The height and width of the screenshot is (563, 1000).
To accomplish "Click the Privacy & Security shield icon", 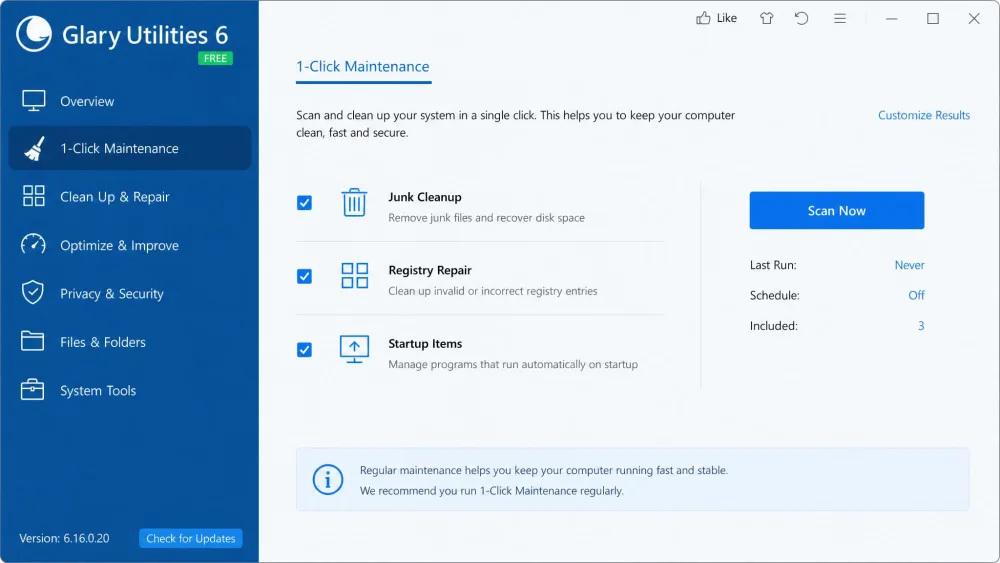I will [x=33, y=293].
